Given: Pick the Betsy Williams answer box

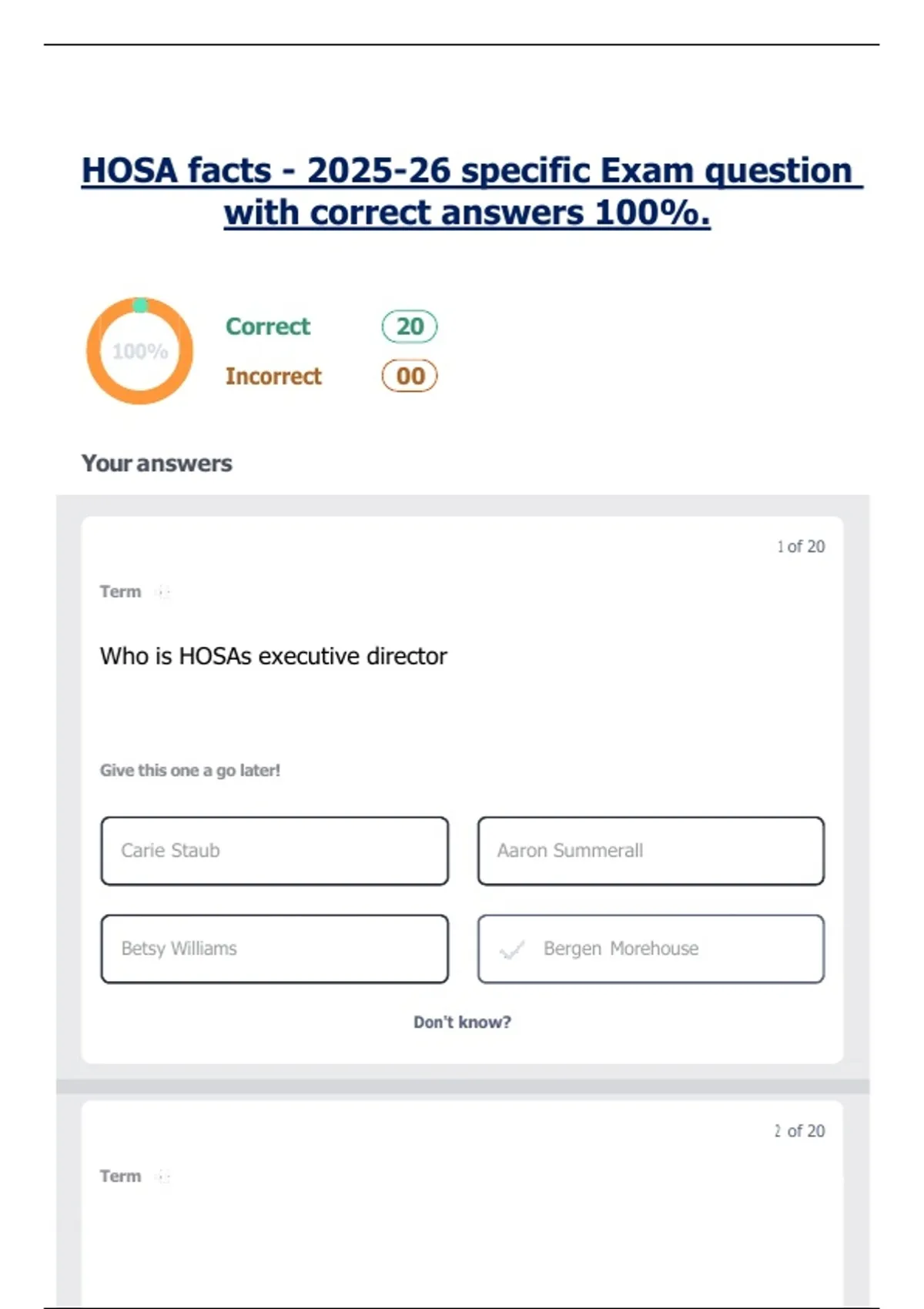Looking at the screenshot, I should click(274, 949).
